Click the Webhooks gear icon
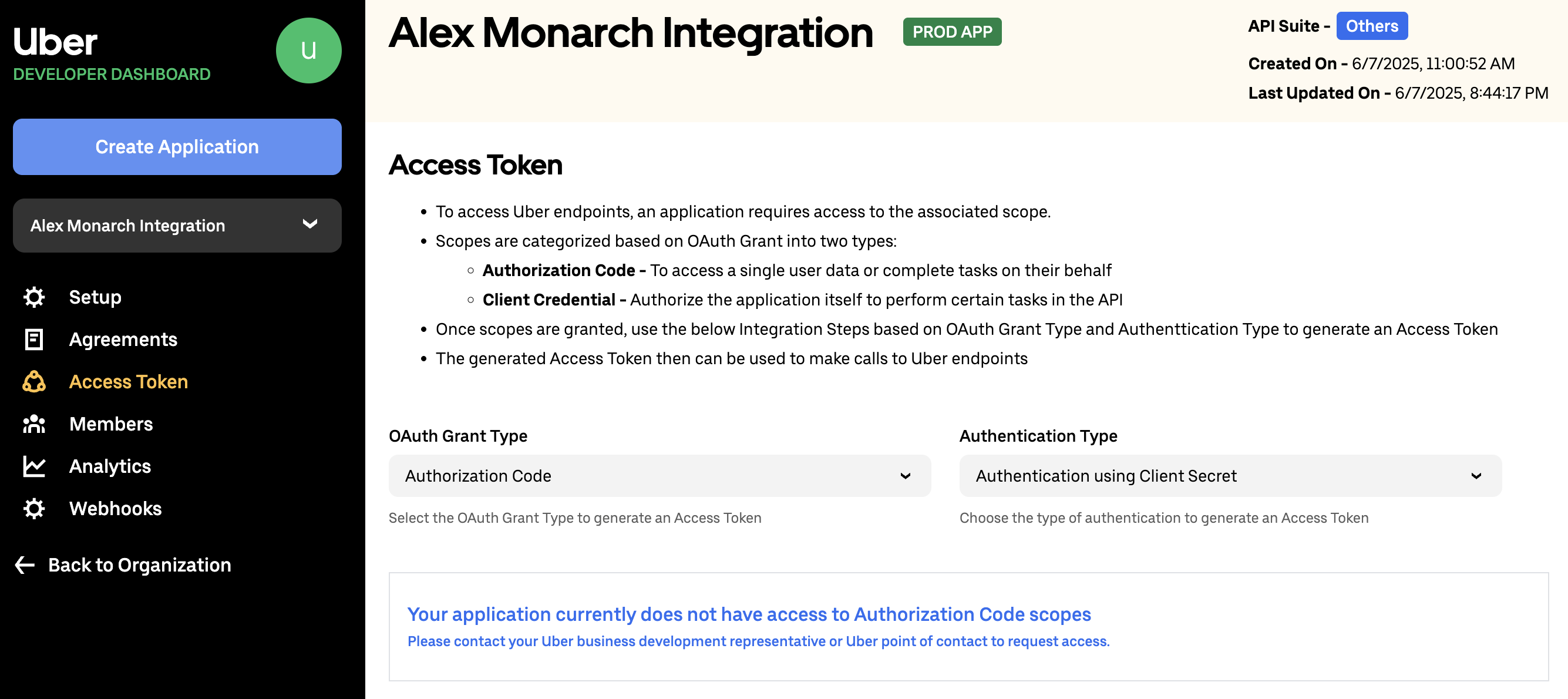The image size is (1568, 699). [x=34, y=509]
